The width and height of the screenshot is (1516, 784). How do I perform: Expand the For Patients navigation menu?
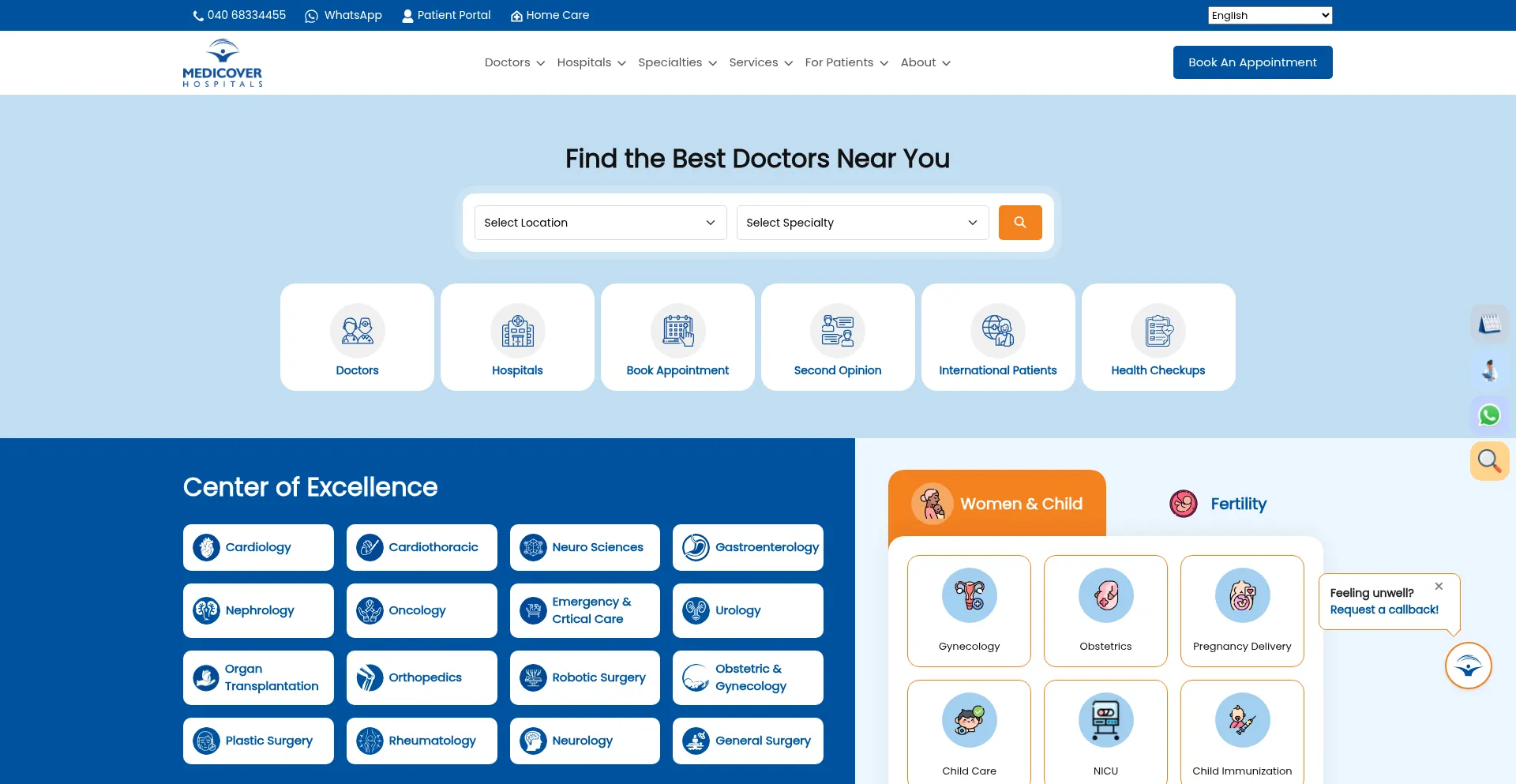(x=846, y=62)
